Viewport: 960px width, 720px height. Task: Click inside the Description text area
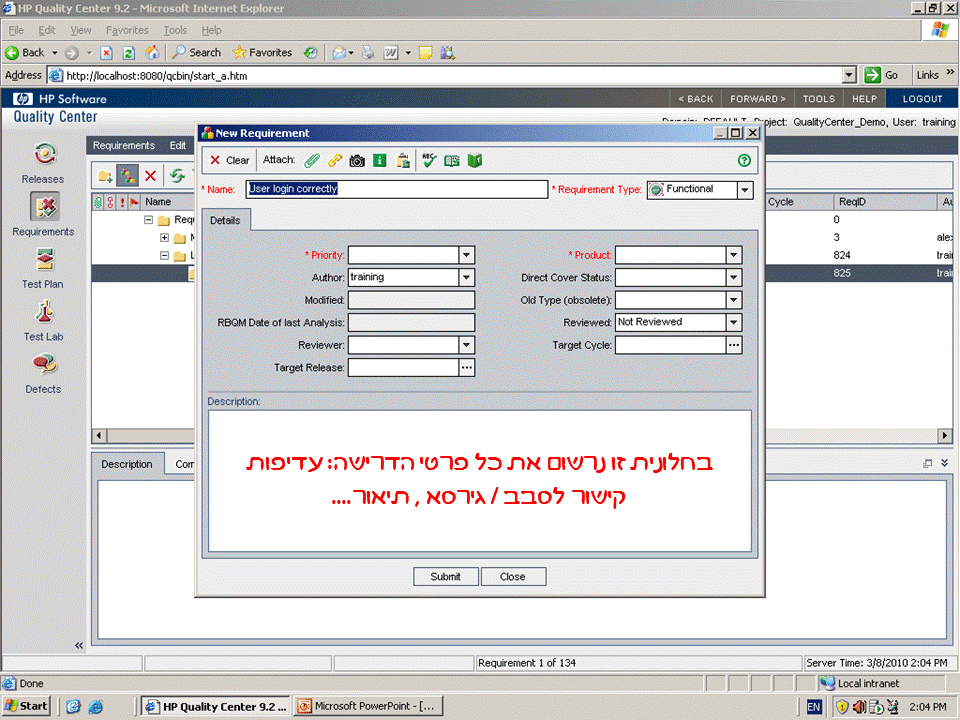pos(479,481)
